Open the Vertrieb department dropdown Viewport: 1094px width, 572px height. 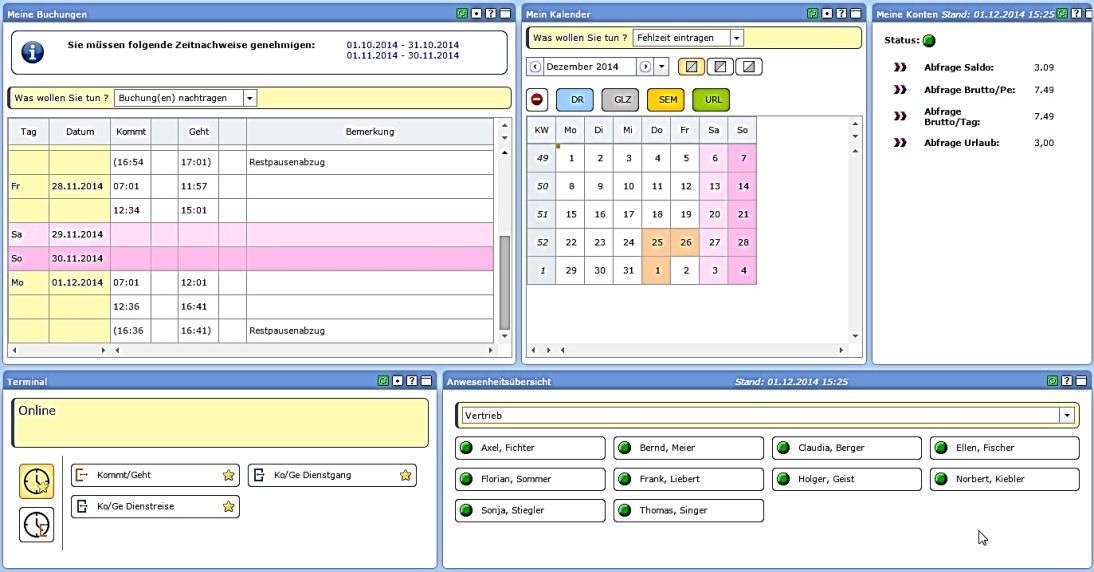click(x=1067, y=415)
